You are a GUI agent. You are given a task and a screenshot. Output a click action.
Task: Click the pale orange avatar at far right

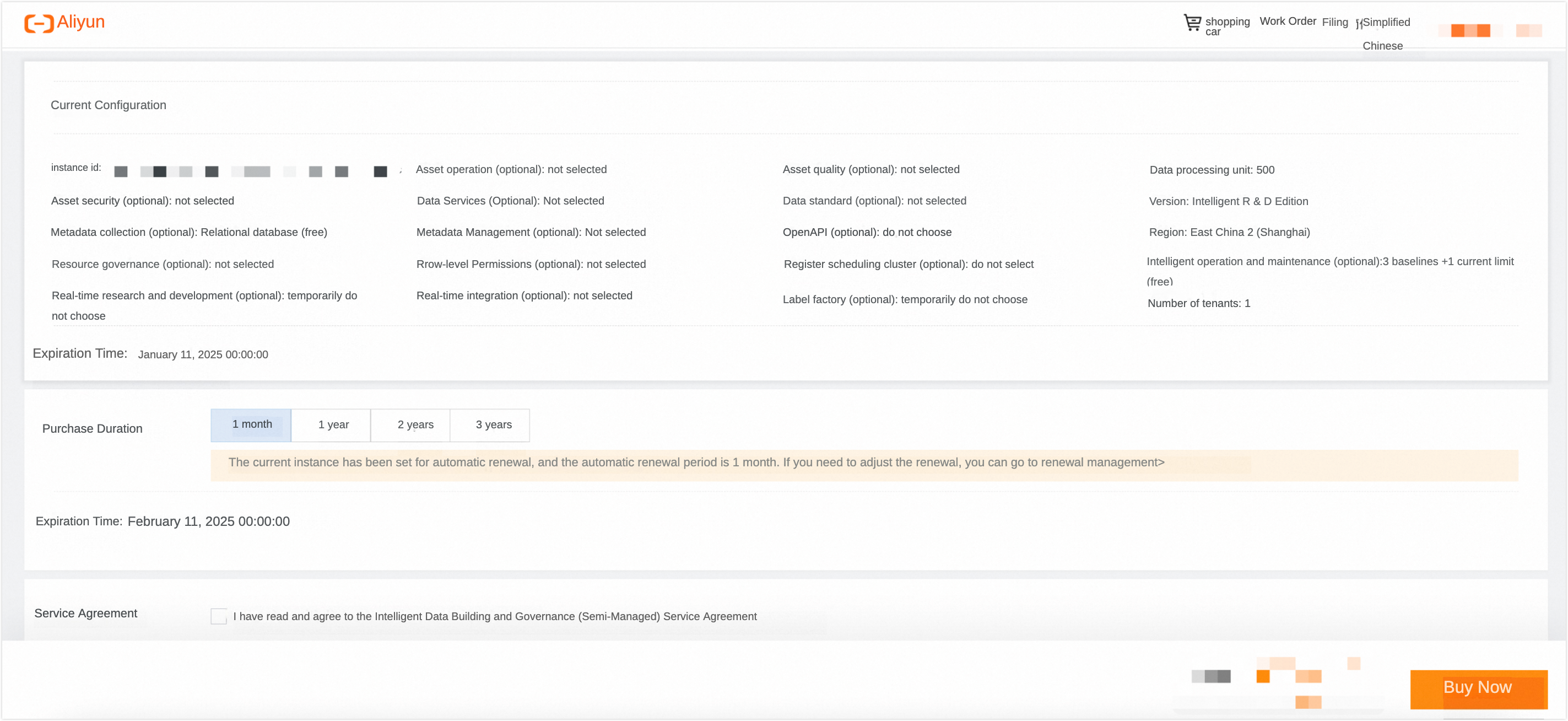(x=1528, y=30)
